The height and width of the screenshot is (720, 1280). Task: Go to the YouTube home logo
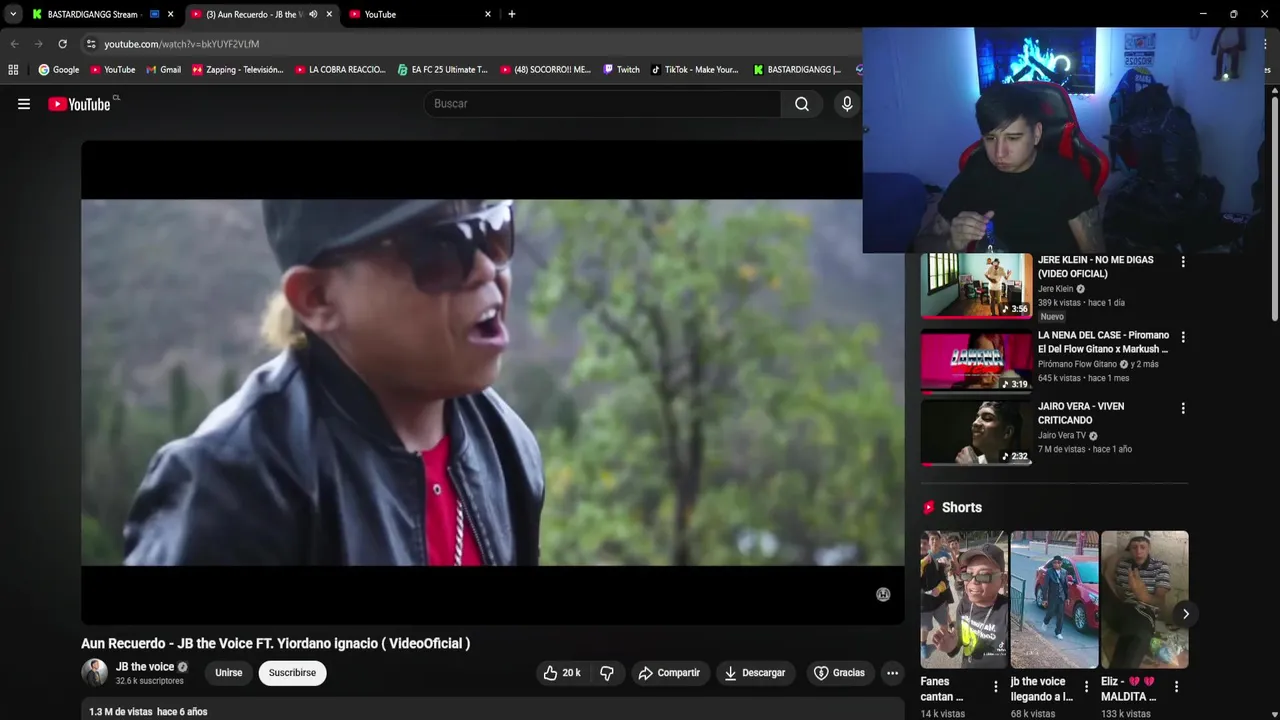point(79,104)
